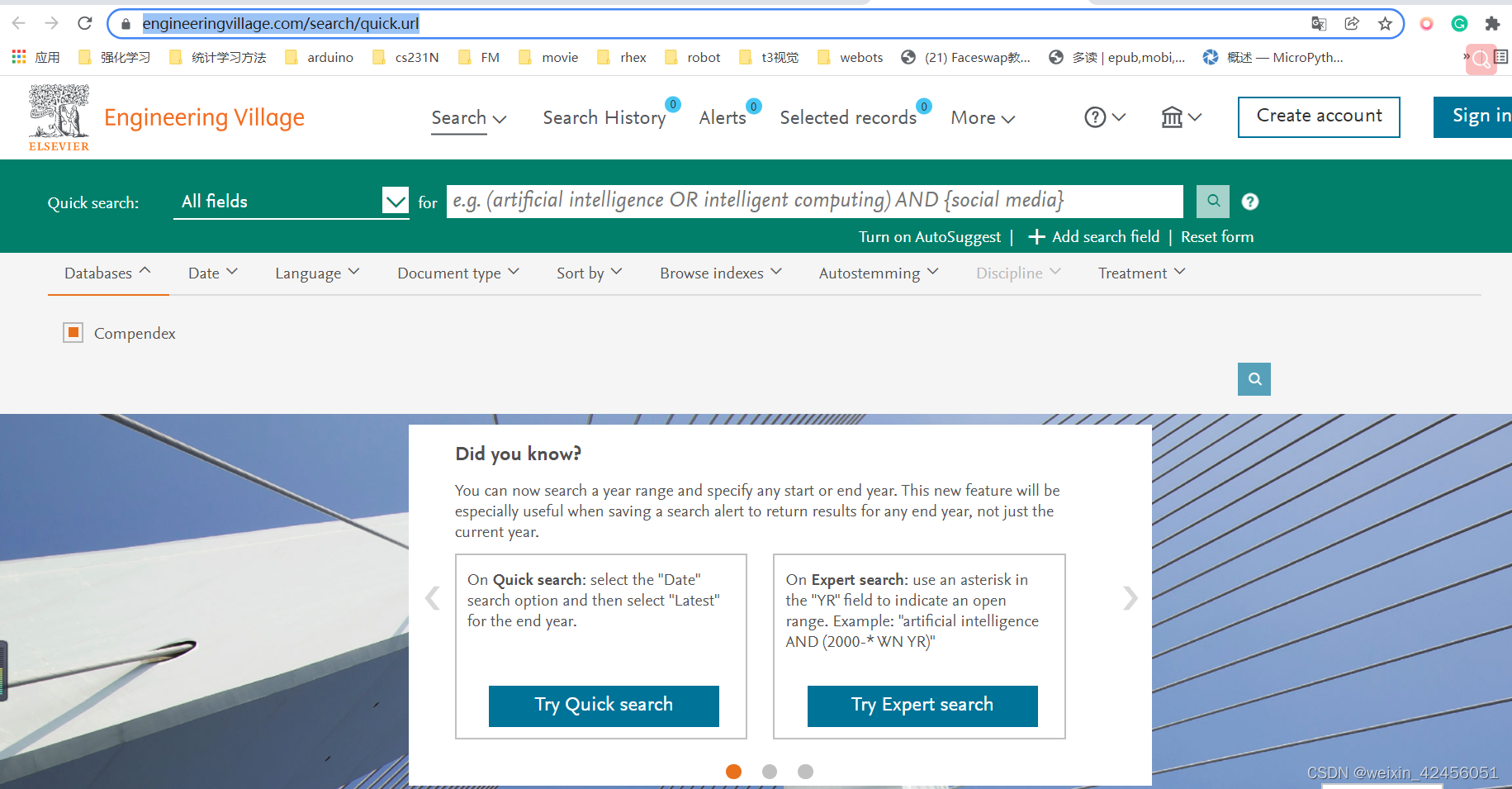The width and height of the screenshot is (1512, 789).
Task: Expand the Treatment filter
Action: 1141,273
